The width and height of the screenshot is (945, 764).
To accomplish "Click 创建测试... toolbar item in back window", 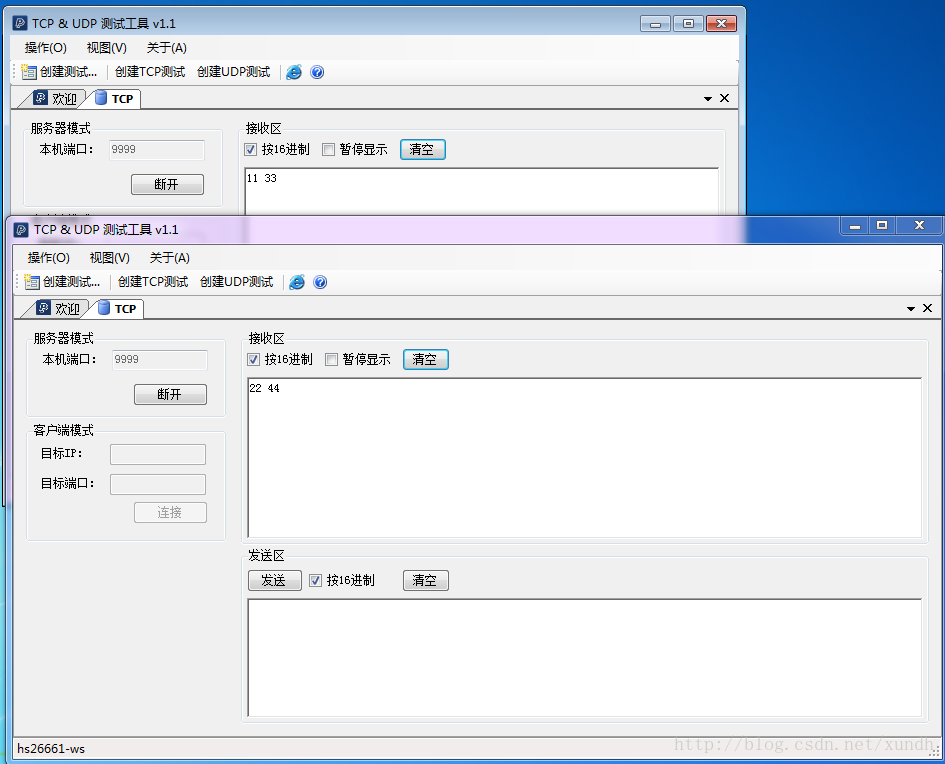I will [60, 72].
